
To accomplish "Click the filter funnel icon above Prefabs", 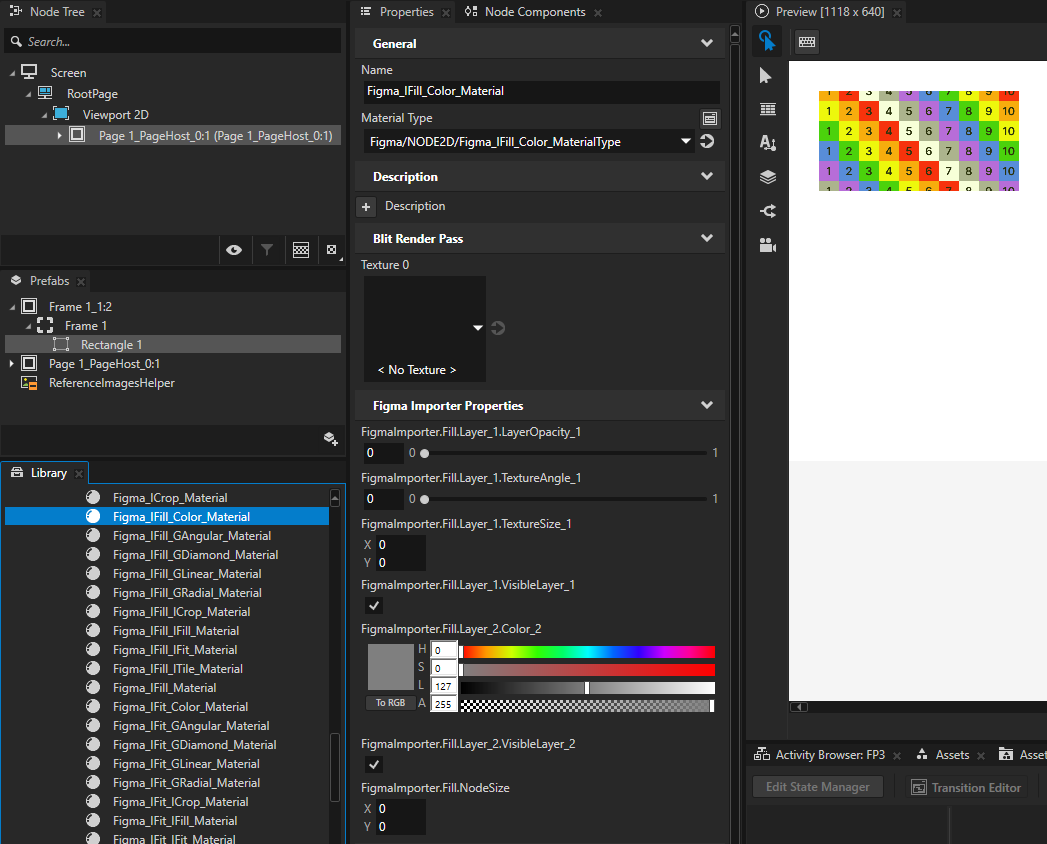I will click(x=267, y=249).
